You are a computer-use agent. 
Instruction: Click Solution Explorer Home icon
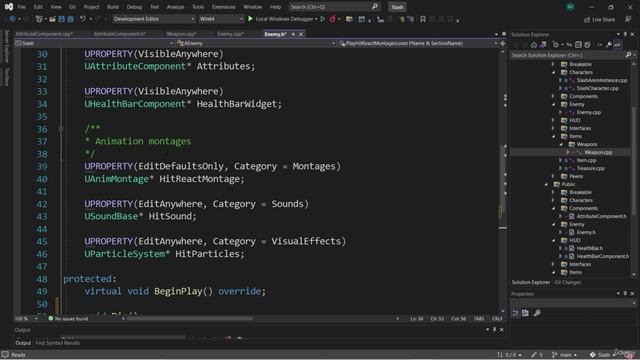[533, 45]
